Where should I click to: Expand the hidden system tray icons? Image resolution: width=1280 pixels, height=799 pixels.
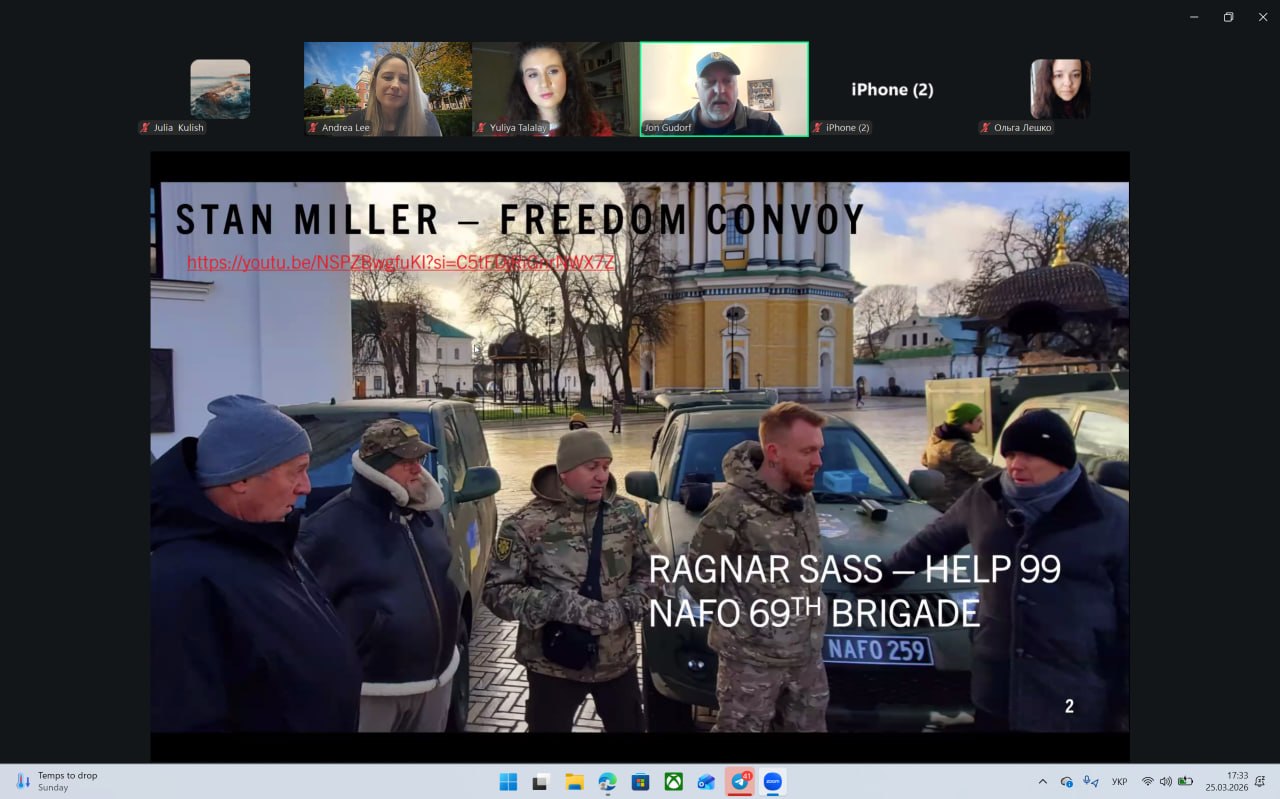point(1043,781)
